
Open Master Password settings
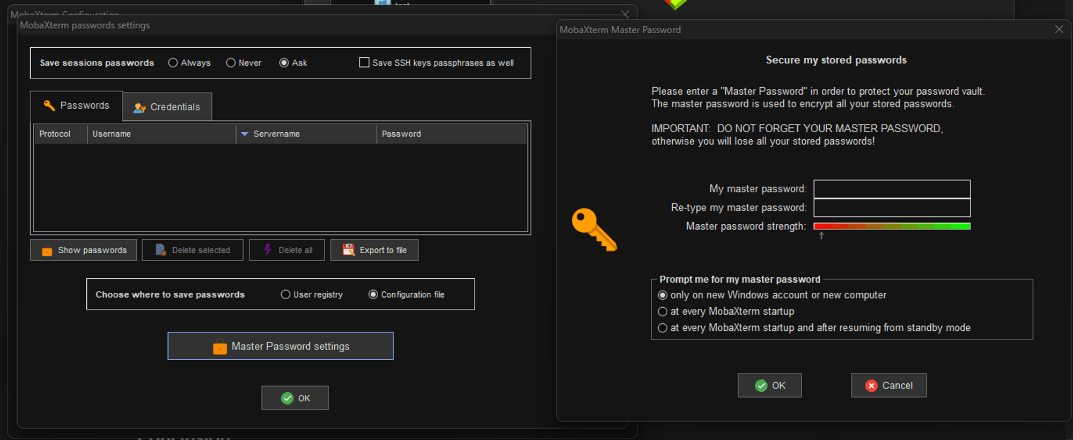(280, 346)
